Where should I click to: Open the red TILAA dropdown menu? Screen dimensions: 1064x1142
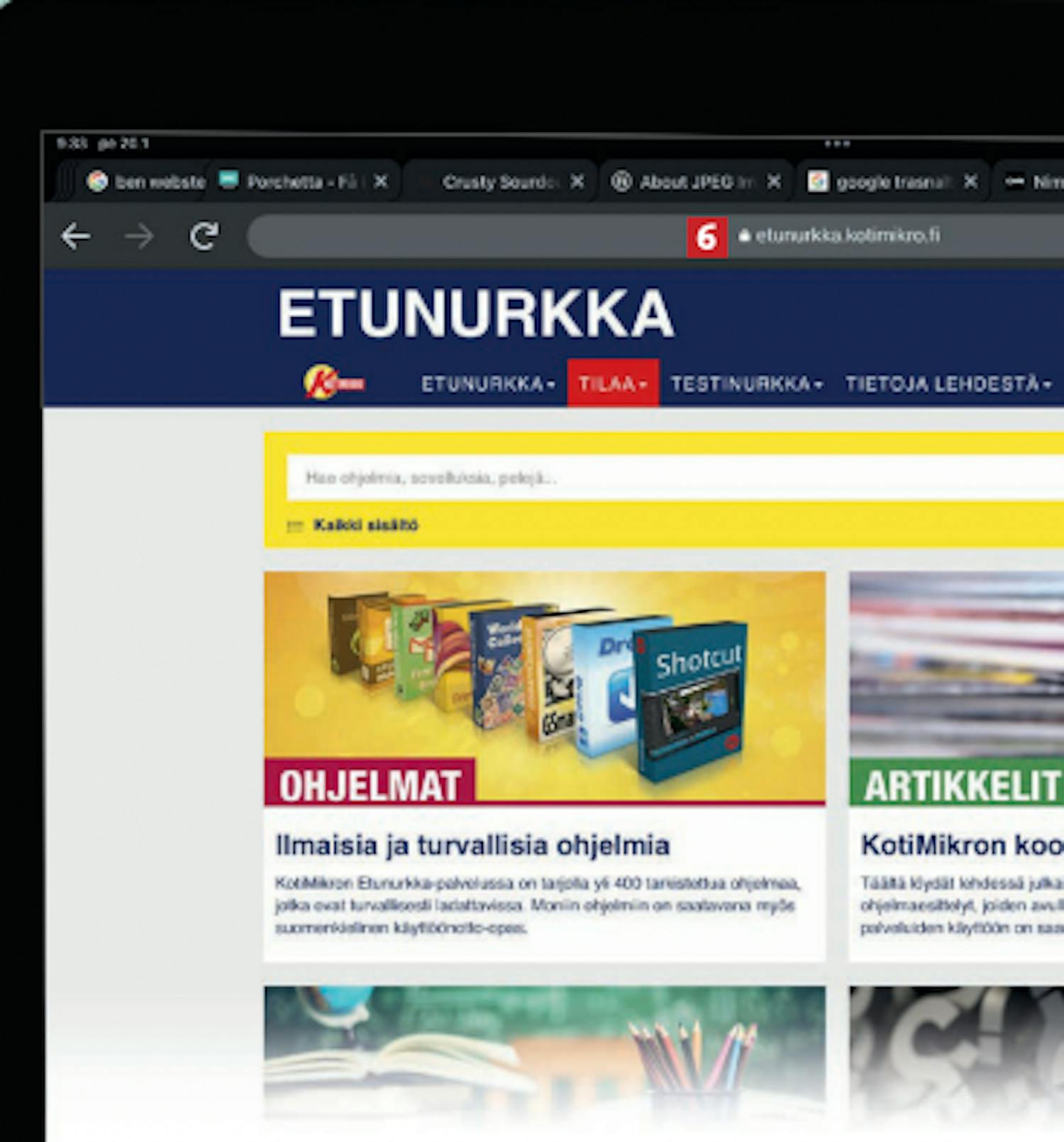tap(613, 383)
